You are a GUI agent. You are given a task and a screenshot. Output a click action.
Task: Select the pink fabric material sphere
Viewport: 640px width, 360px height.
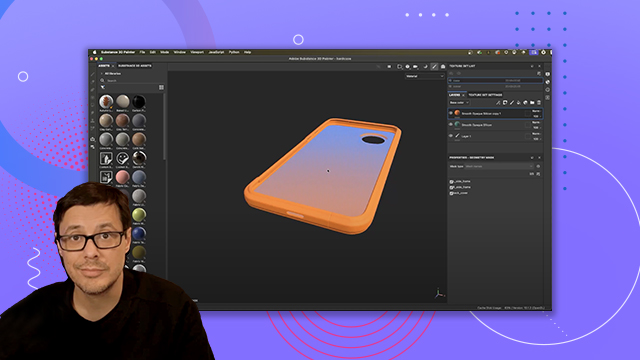pos(122,177)
